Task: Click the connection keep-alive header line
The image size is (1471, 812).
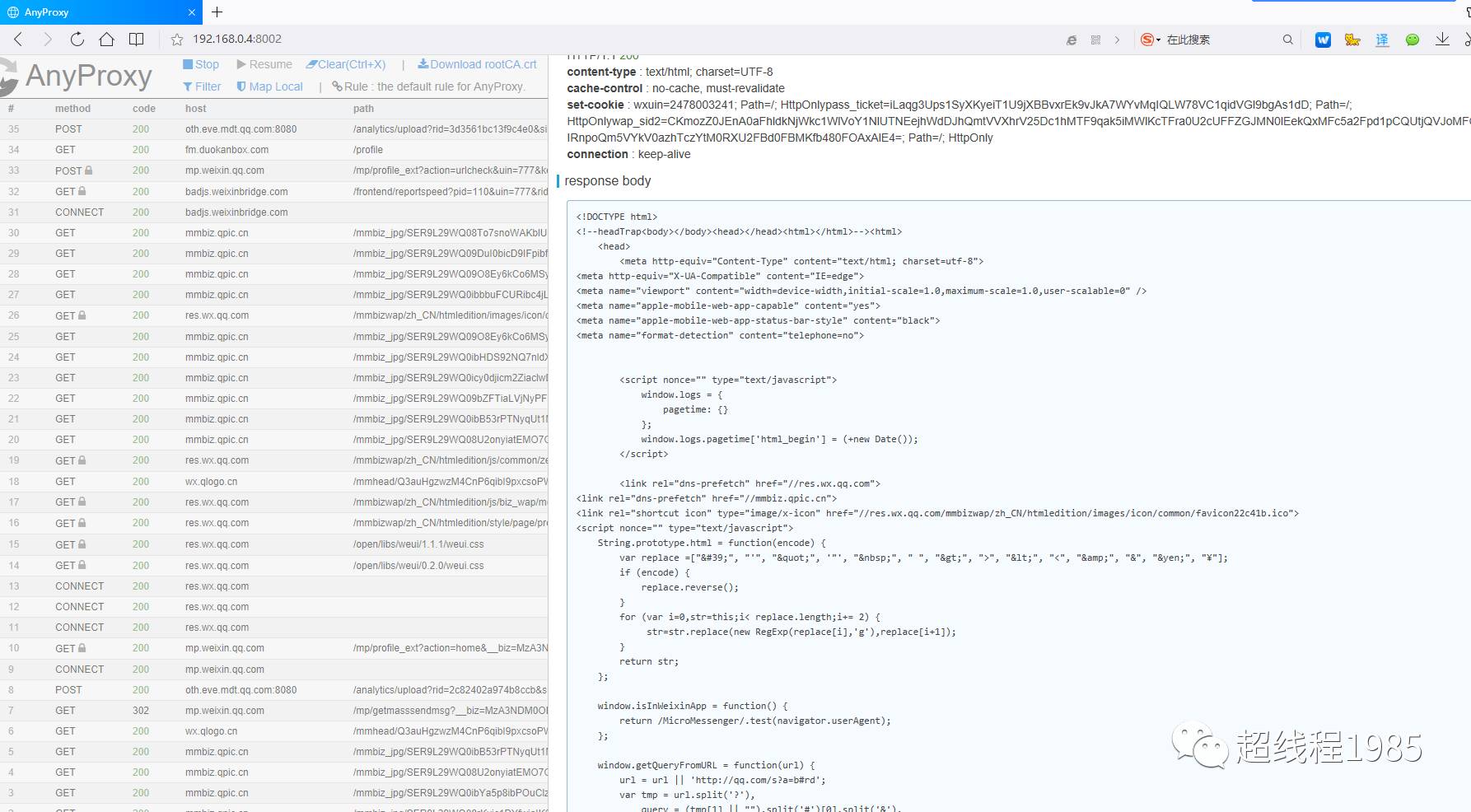Action: pos(628,154)
